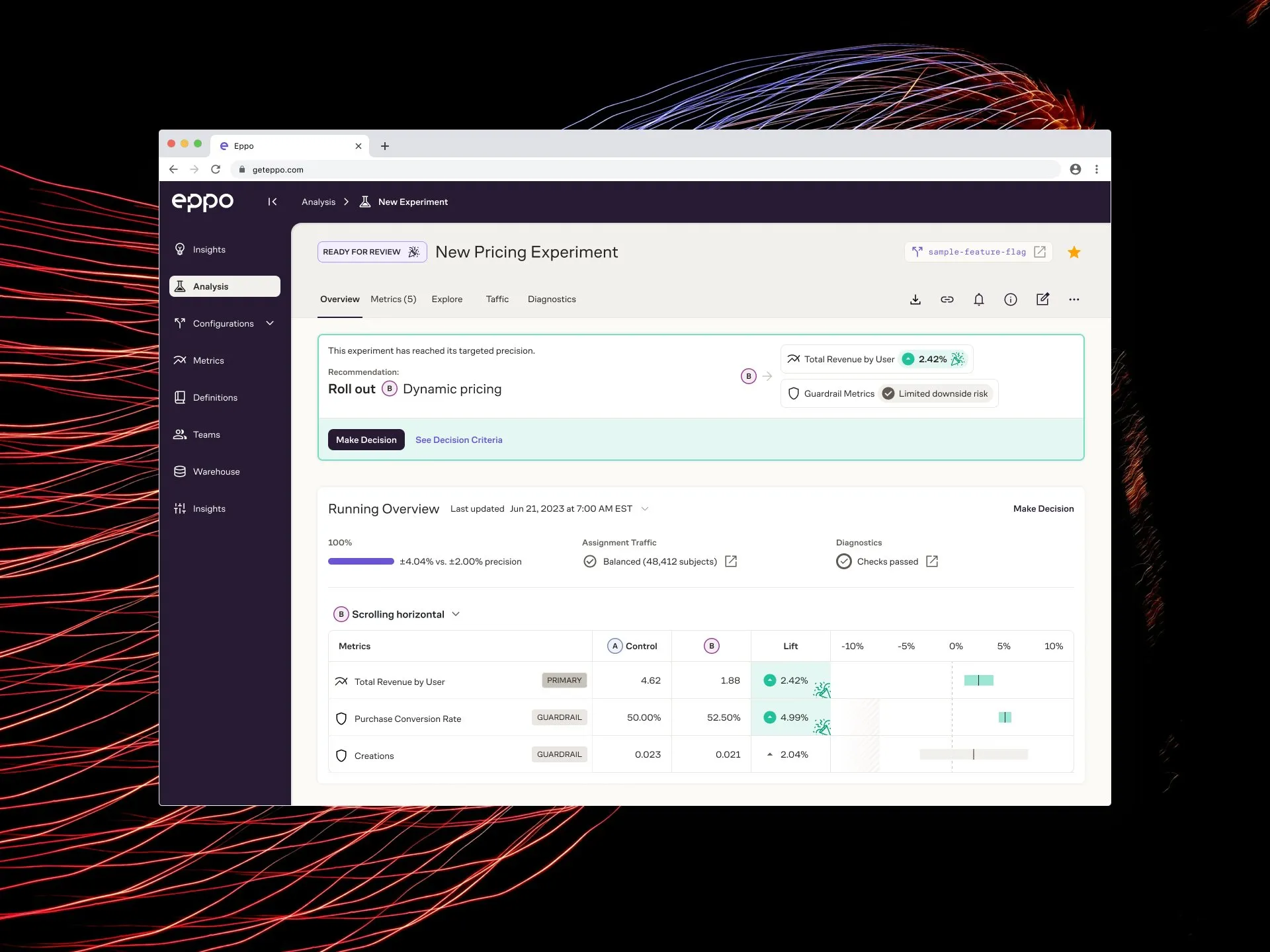Go back with browser back arrow
Image resolution: width=1270 pixels, height=952 pixels.
173,169
